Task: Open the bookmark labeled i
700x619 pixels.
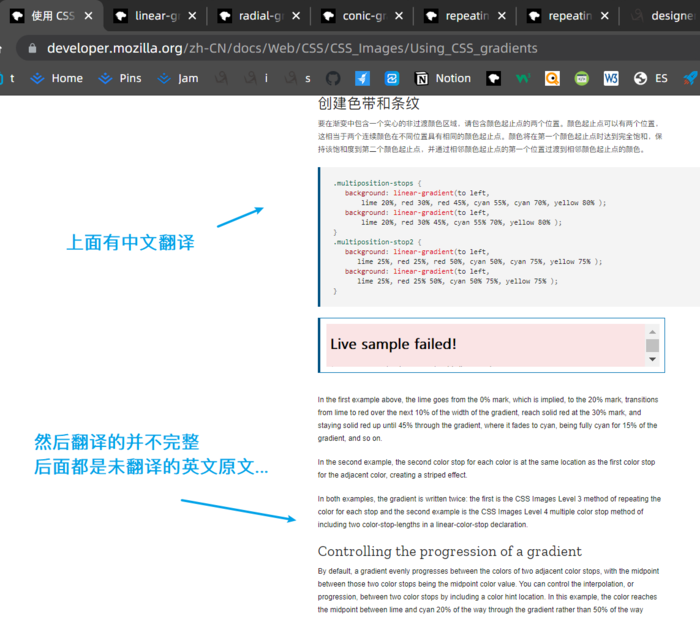Action: tap(257, 79)
